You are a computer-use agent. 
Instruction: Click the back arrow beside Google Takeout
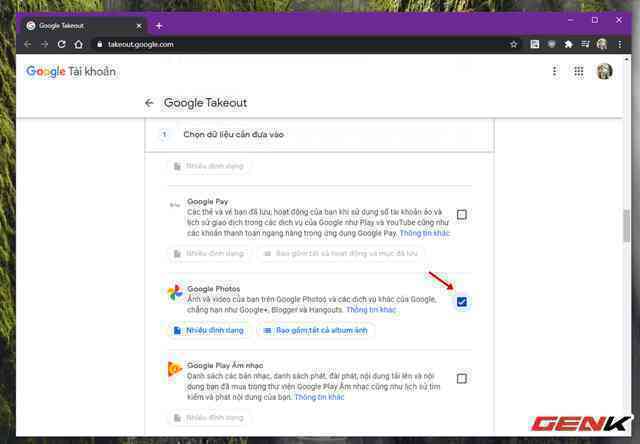(x=149, y=103)
